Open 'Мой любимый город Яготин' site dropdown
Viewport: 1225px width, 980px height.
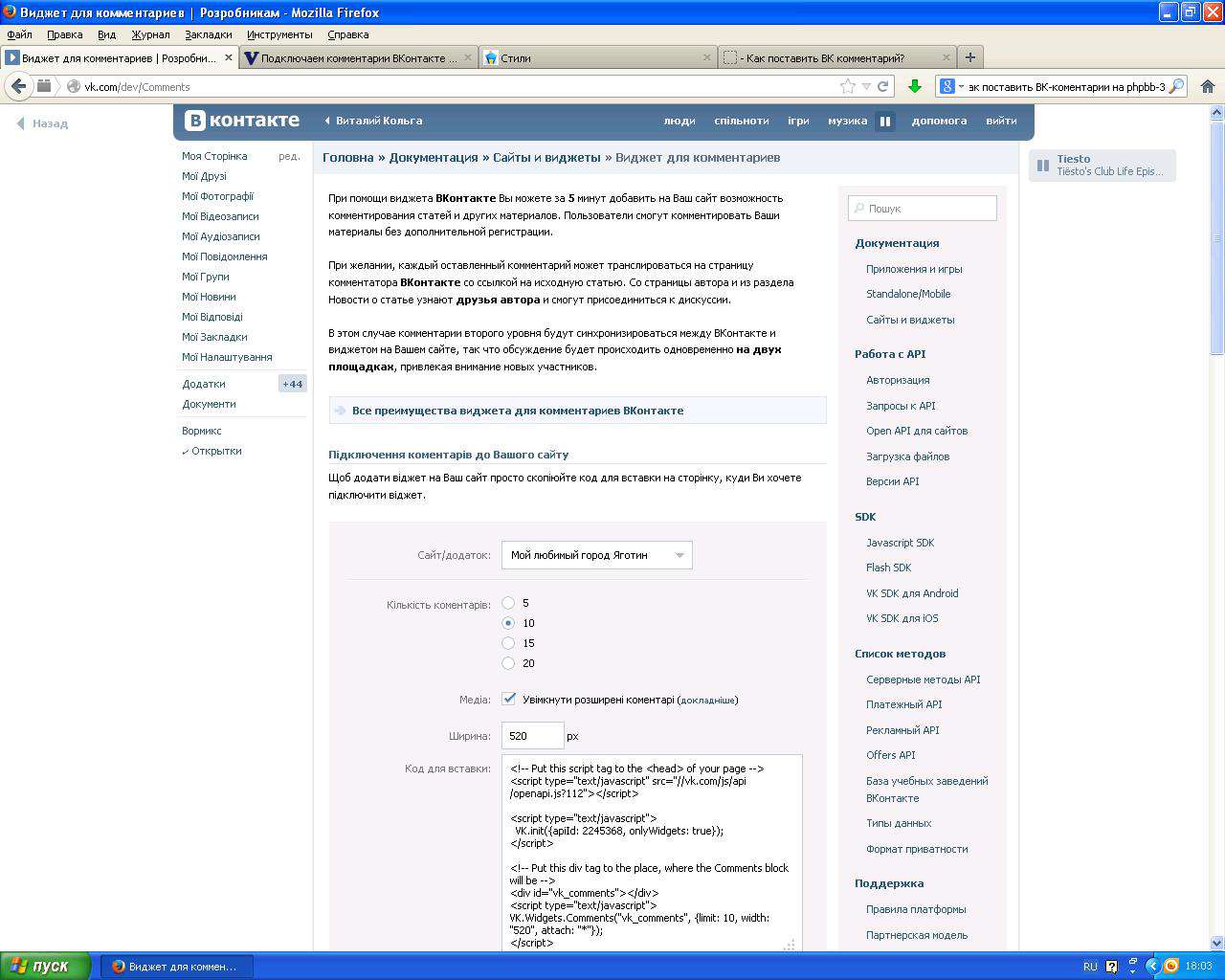596,555
